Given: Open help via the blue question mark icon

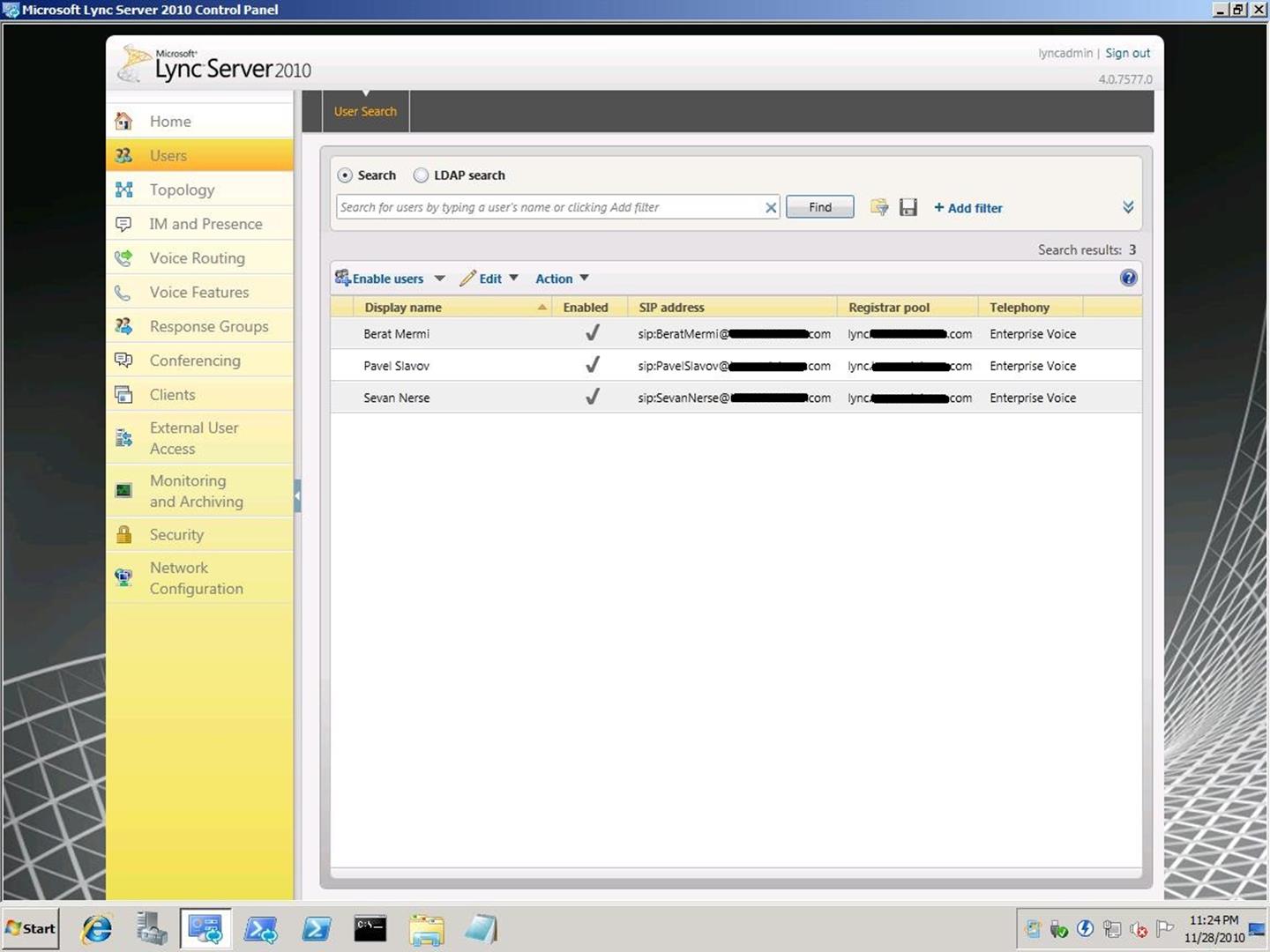Looking at the screenshot, I should (1128, 279).
